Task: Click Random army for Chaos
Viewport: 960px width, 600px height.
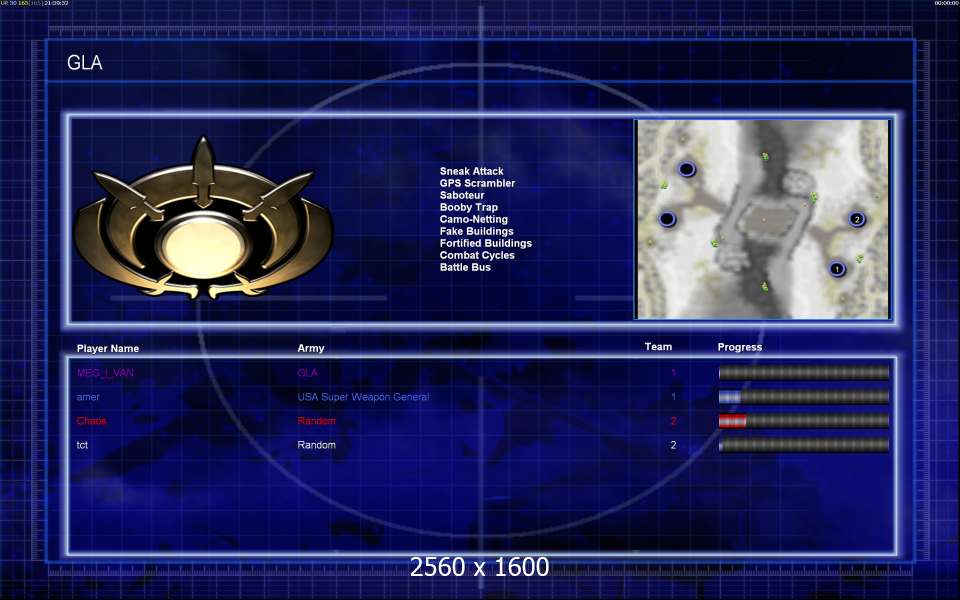Action: coord(316,421)
